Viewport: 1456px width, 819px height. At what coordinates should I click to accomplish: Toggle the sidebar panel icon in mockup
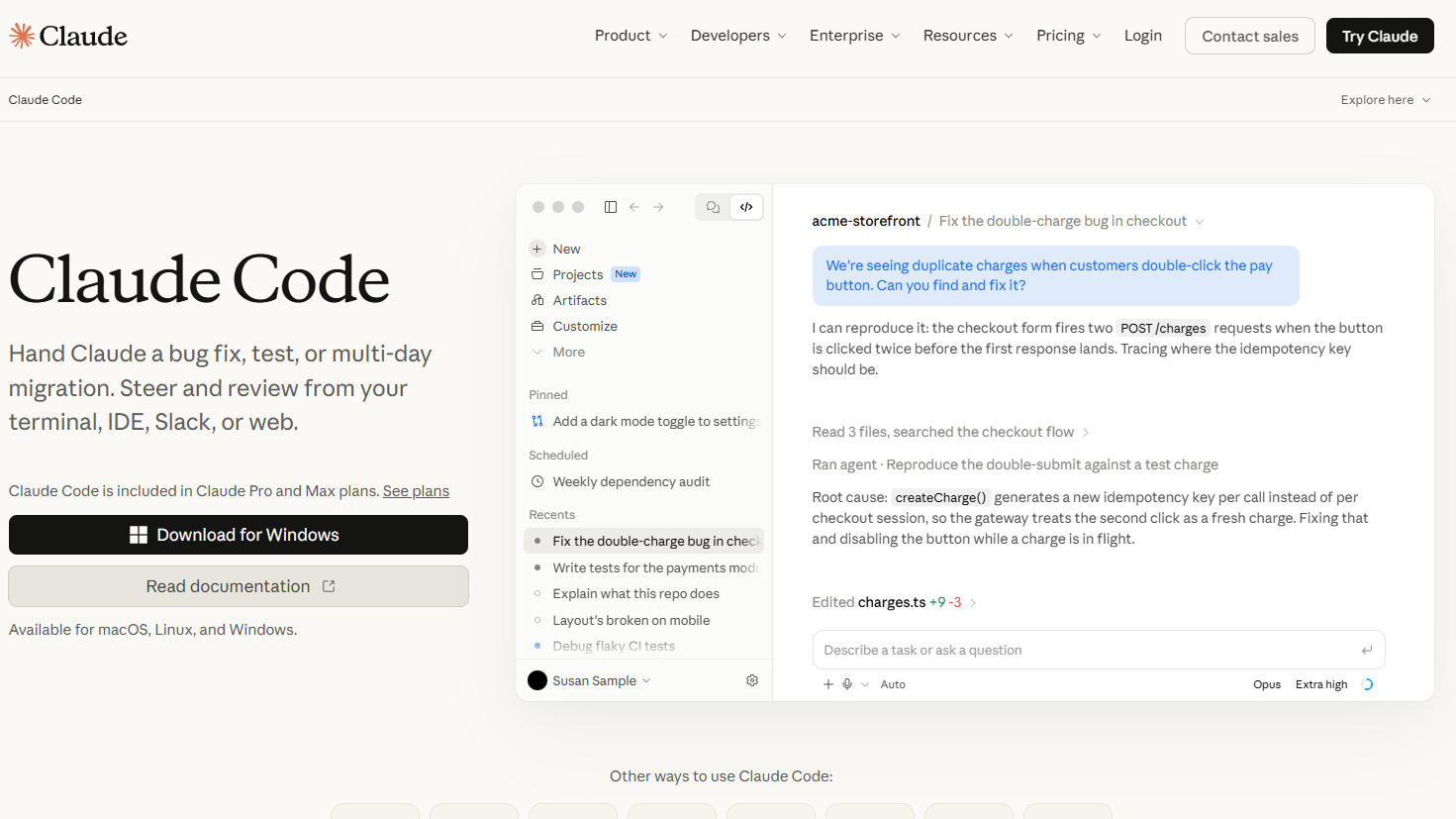611,207
